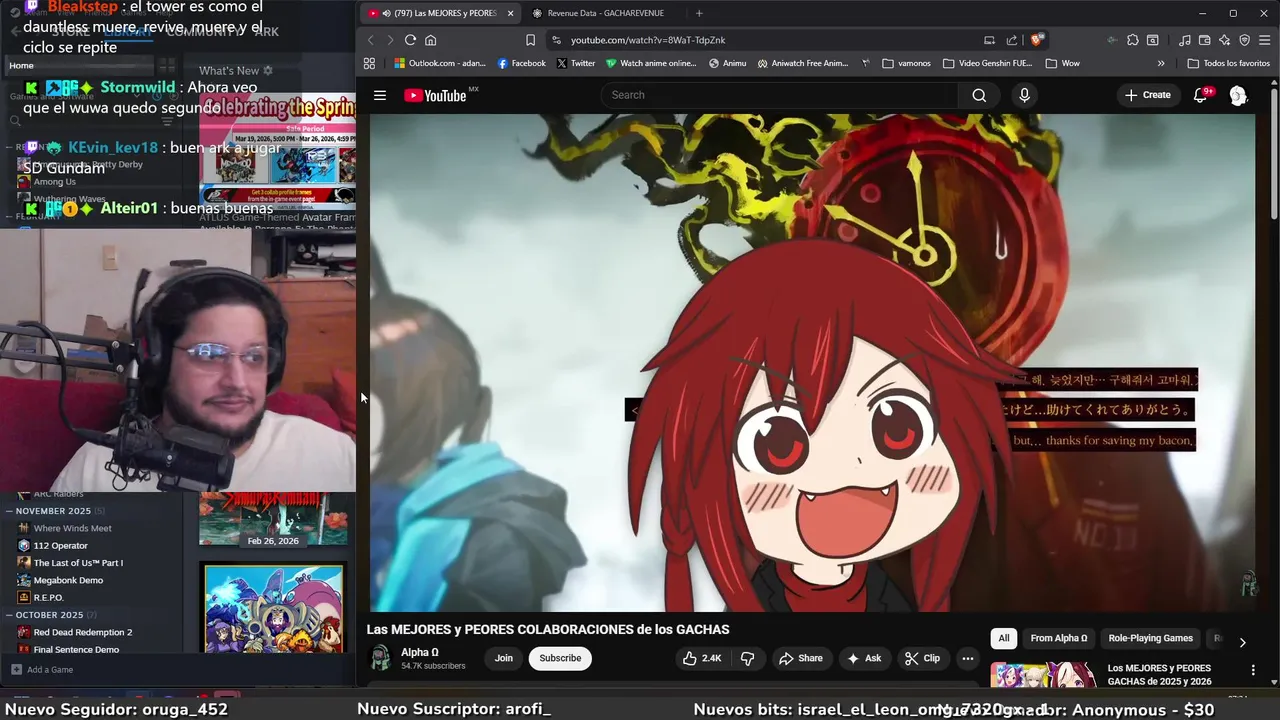Open Outlook.com bookmark
Viewport: 1280px width, 720px height.
click(x=439, y=63)
